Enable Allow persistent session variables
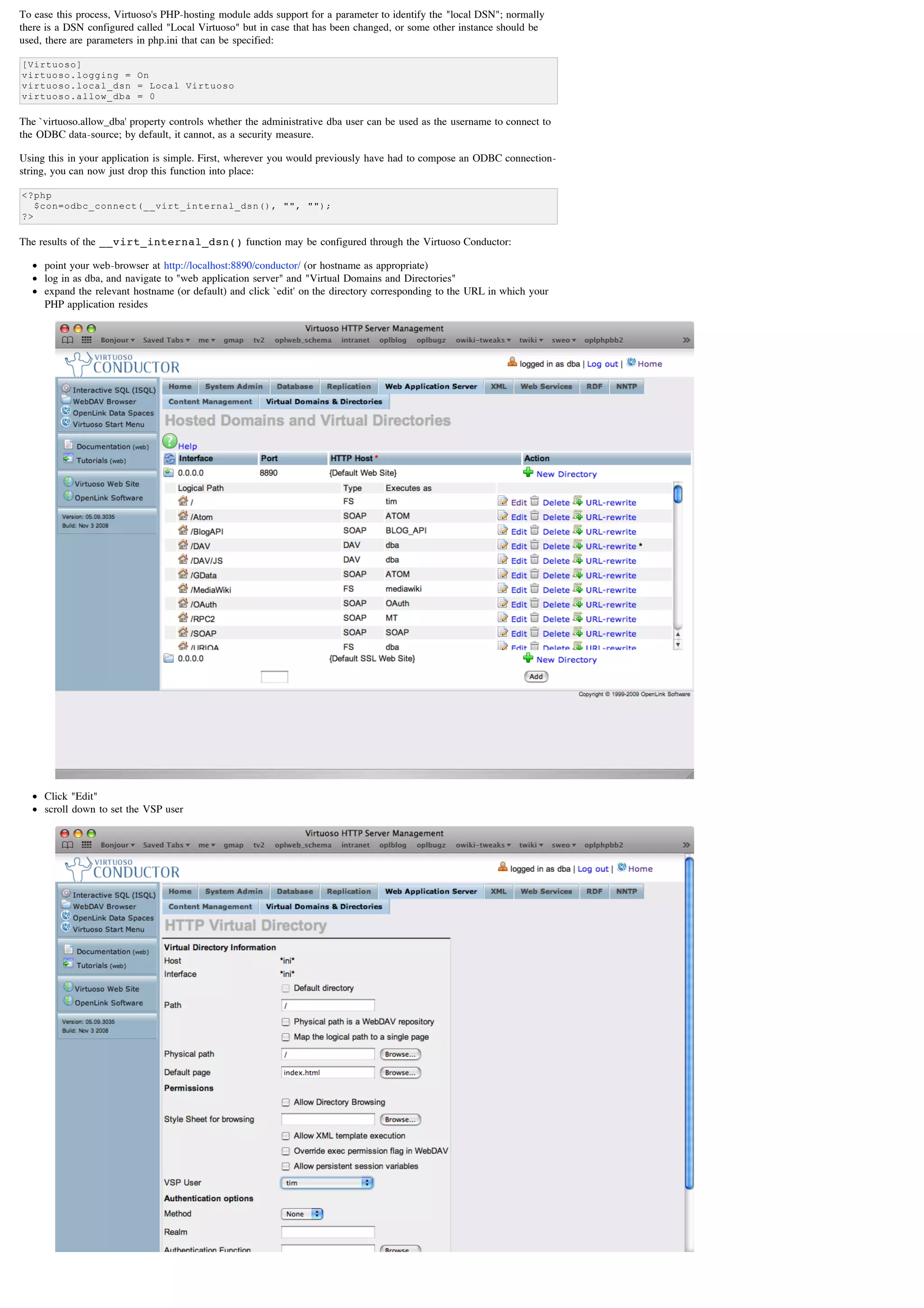 click(286, 1167)
